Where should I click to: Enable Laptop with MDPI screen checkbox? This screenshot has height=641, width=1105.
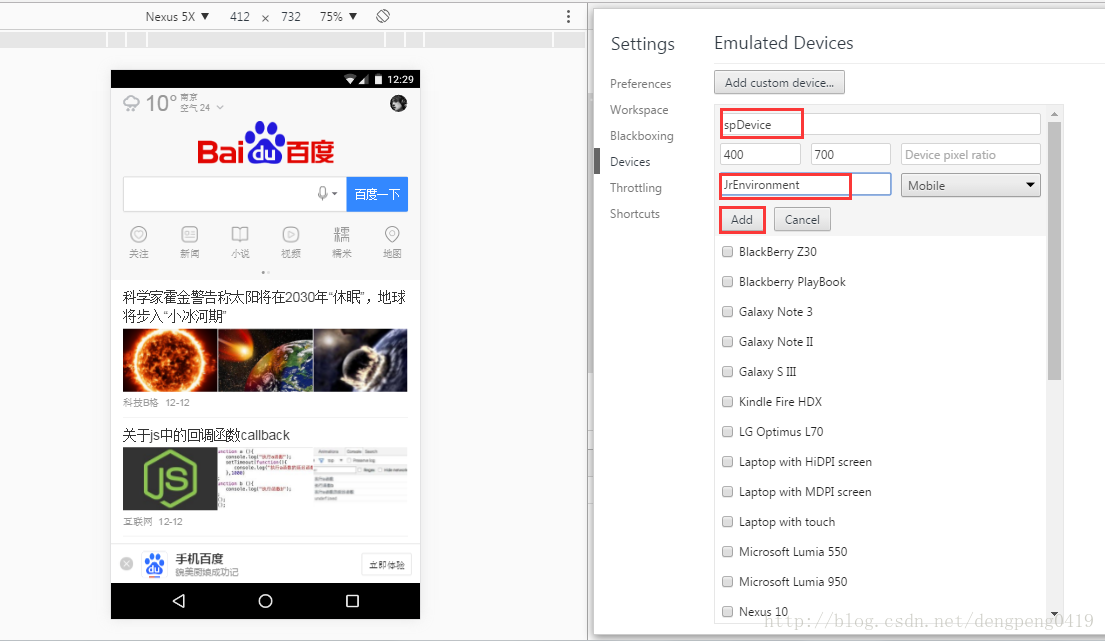[x=727, y=492]
